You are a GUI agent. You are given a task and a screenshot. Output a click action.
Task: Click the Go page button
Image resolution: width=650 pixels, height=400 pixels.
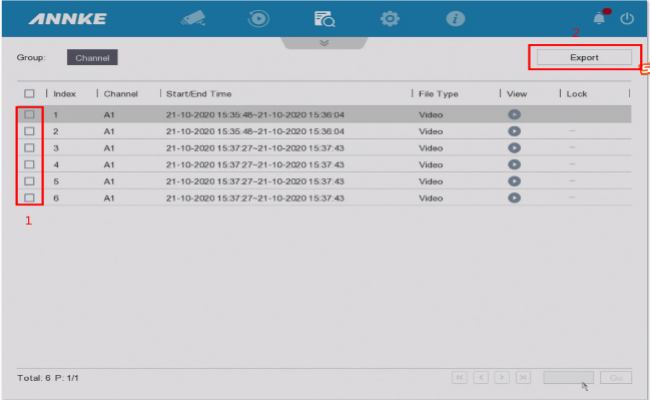[x=617, y=377]
